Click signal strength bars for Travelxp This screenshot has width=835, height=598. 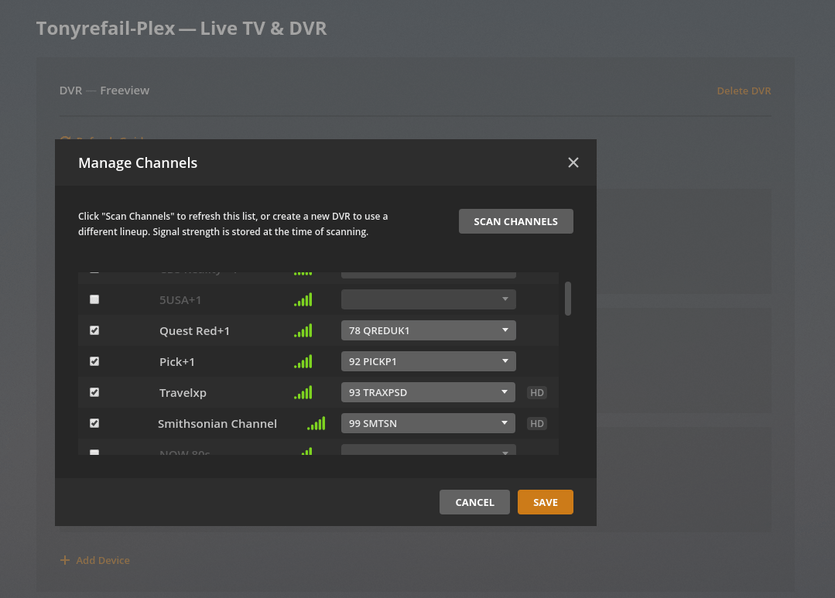pyautogui.click(x=303, y=392)
